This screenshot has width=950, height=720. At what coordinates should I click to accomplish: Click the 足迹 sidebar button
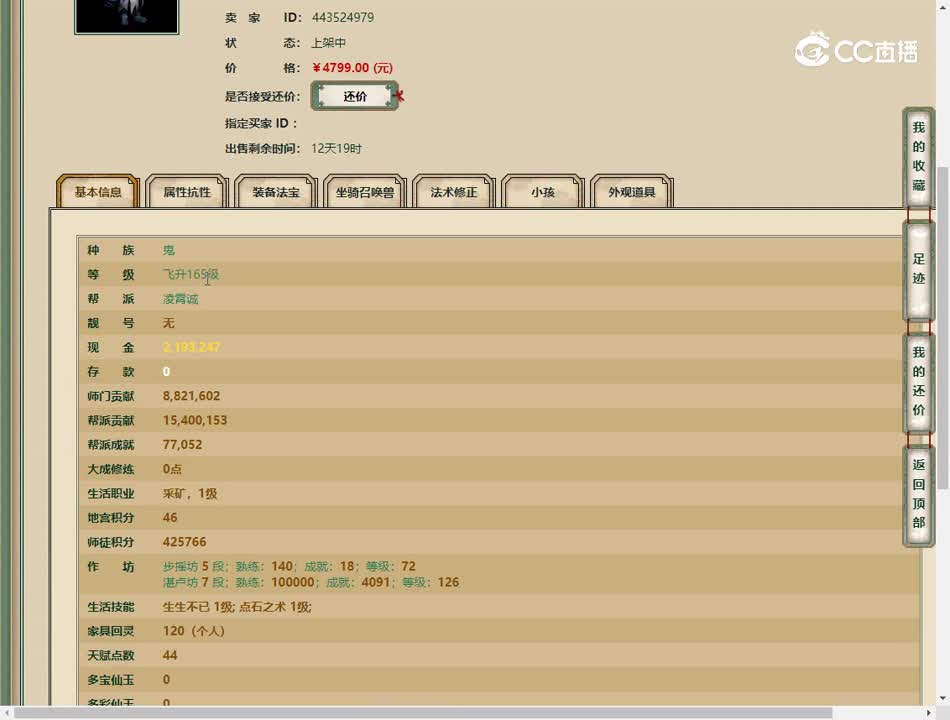click(x=918, y=268)
